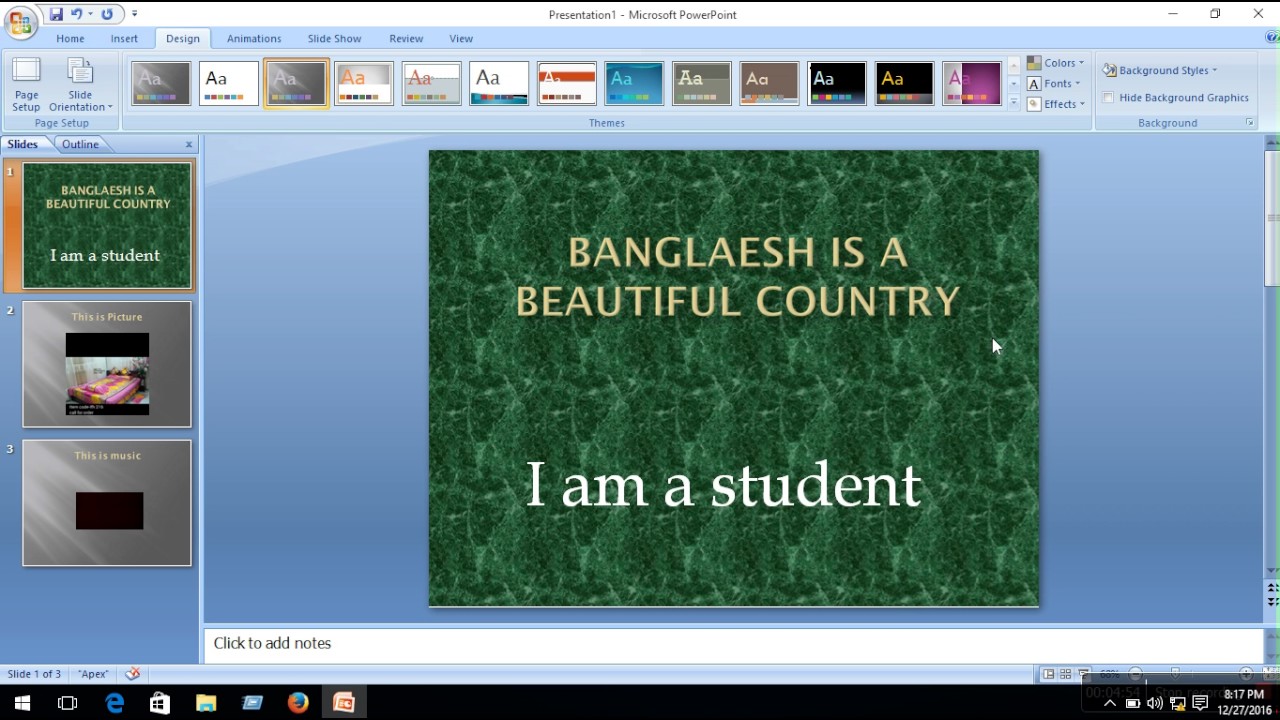Click to add notes field

[x=734, y=644]
